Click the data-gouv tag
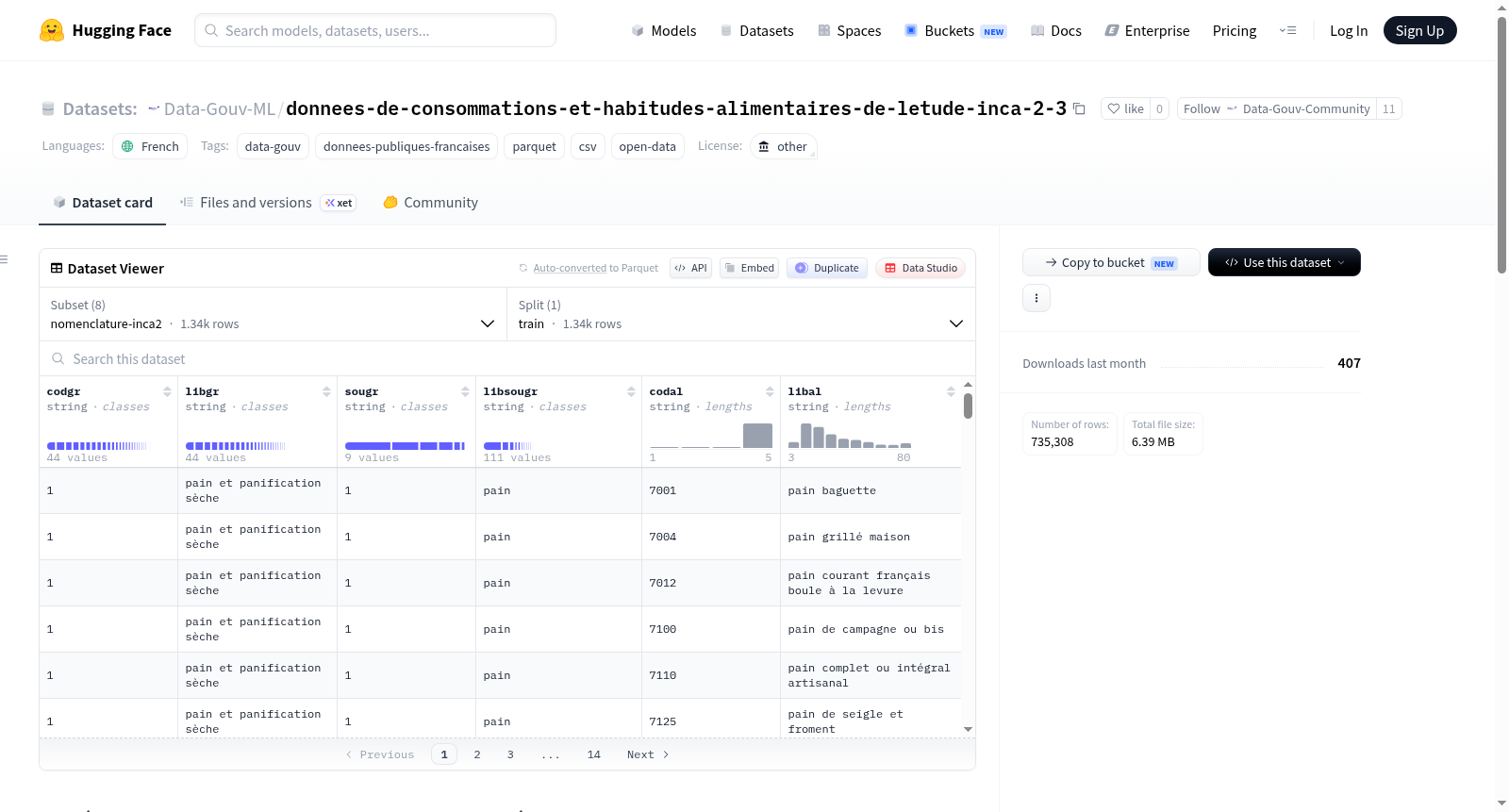 click(273, 147)
